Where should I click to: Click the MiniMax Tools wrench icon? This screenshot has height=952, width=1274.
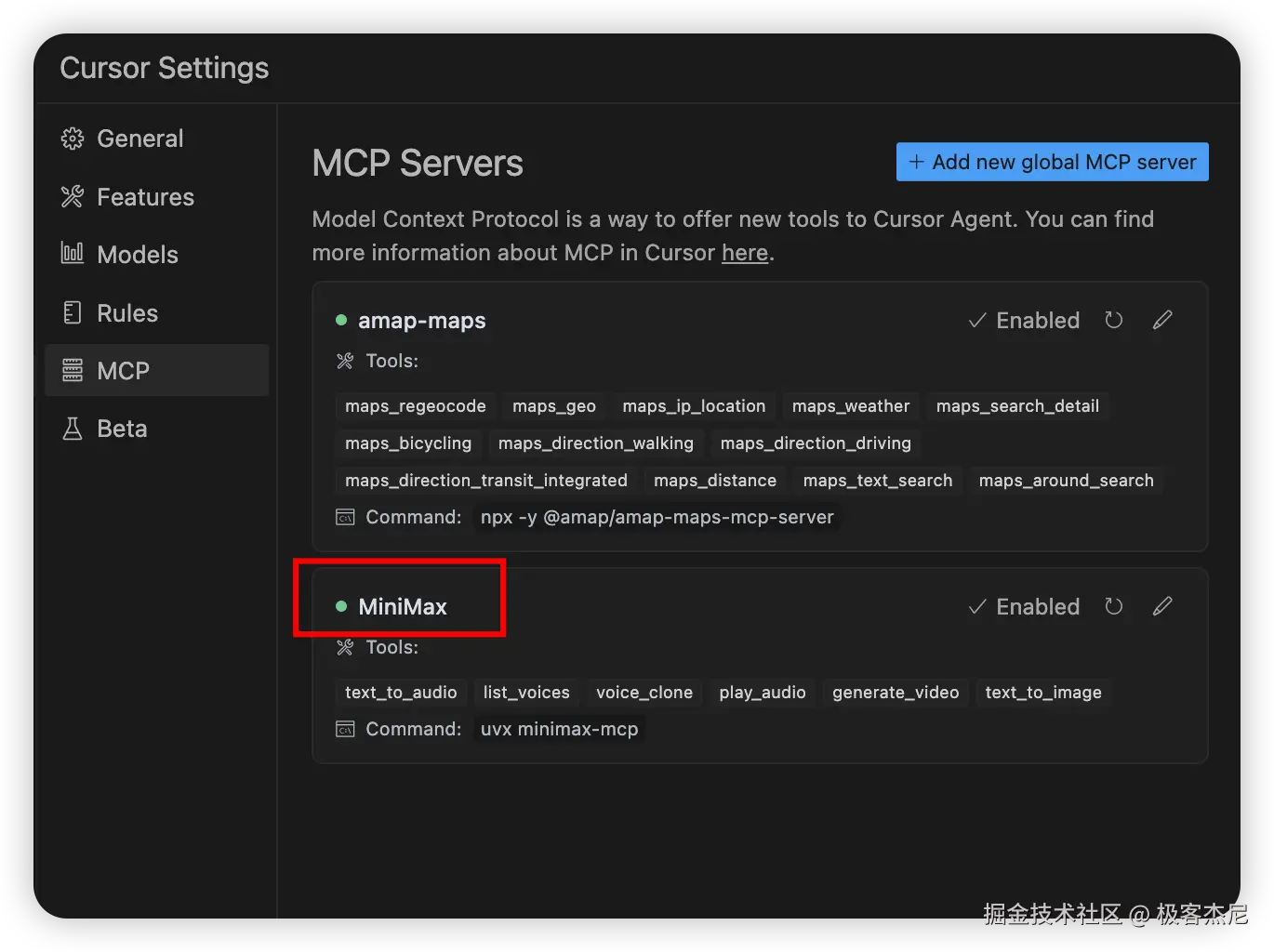click(345, 647)
